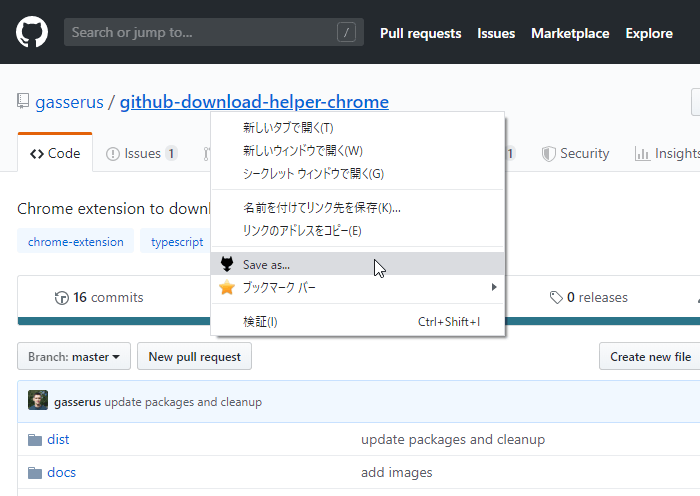Image resolution: width=700 pixels, height=496 pixels.
Task: Choose 検証(I) inspect menu entry
Action: (x=358, y=322)
